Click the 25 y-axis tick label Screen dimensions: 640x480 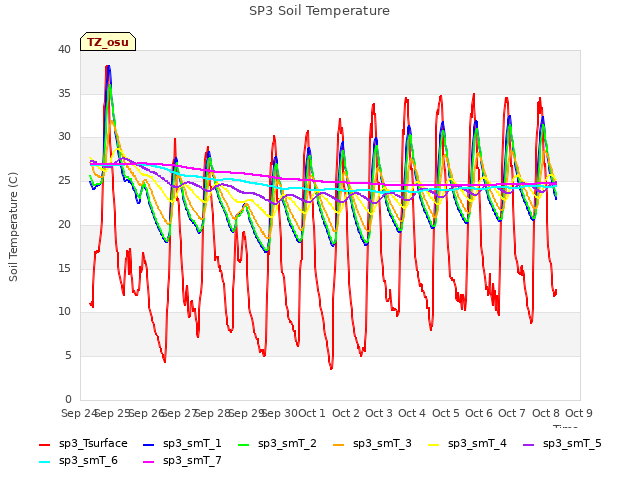64,181
